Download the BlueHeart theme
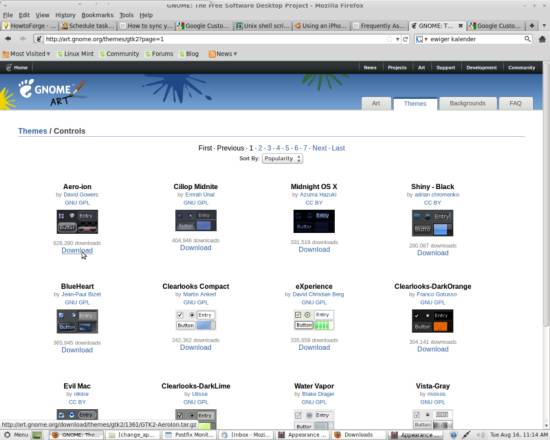The height and width of the screenshot is (440, 550). tap(77, 350)
